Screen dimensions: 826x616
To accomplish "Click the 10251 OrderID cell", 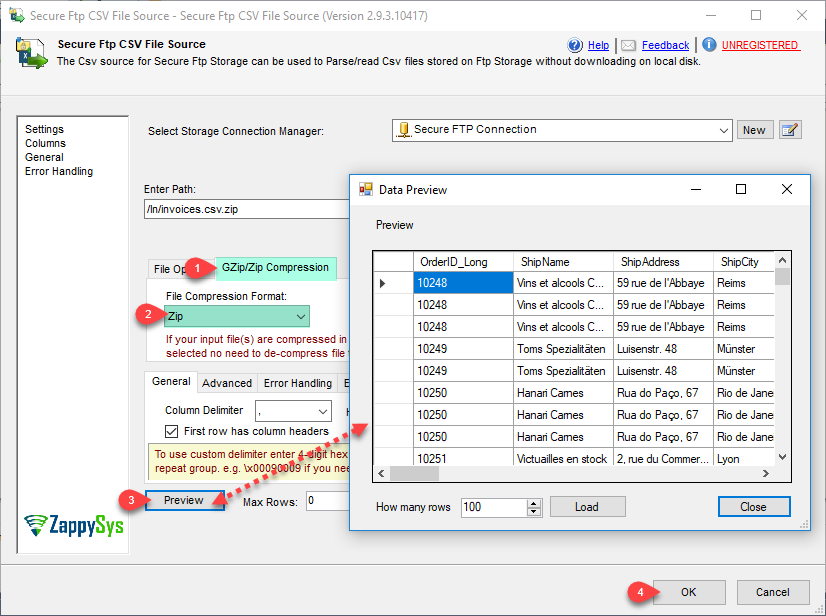I will click(464, 458).
